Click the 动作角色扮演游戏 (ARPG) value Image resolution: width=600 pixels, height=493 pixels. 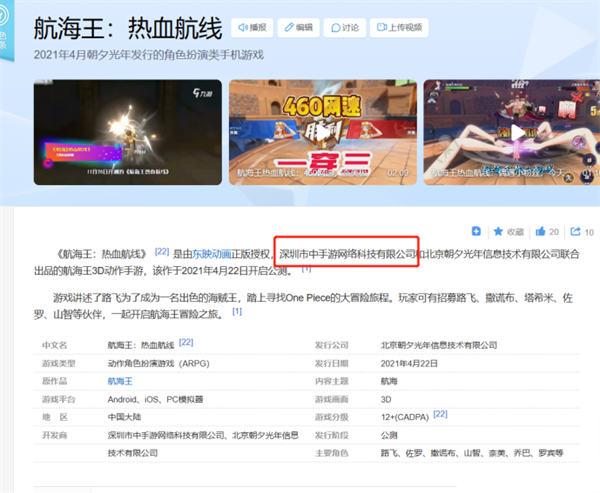coord(158,363)
